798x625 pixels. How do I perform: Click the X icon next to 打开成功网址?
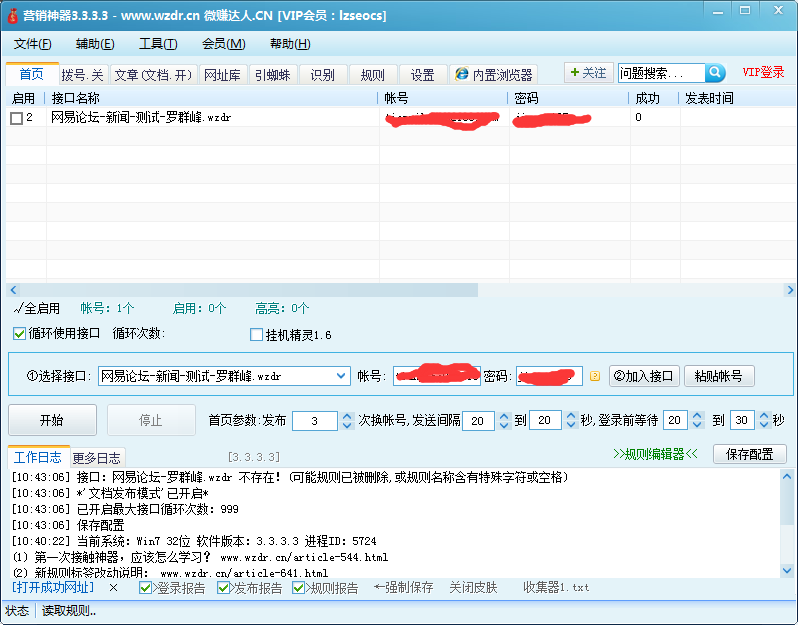113,588
